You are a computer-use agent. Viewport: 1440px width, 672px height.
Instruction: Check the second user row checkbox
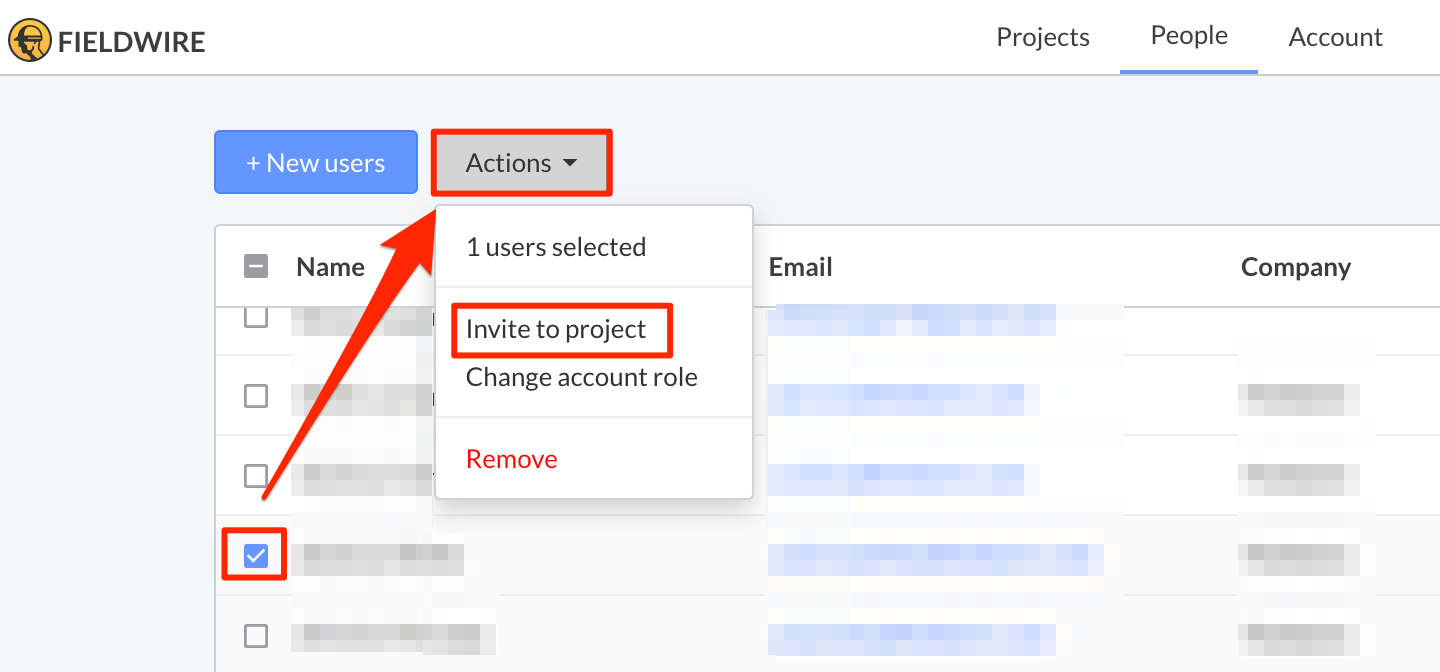[x=256, y=396]
